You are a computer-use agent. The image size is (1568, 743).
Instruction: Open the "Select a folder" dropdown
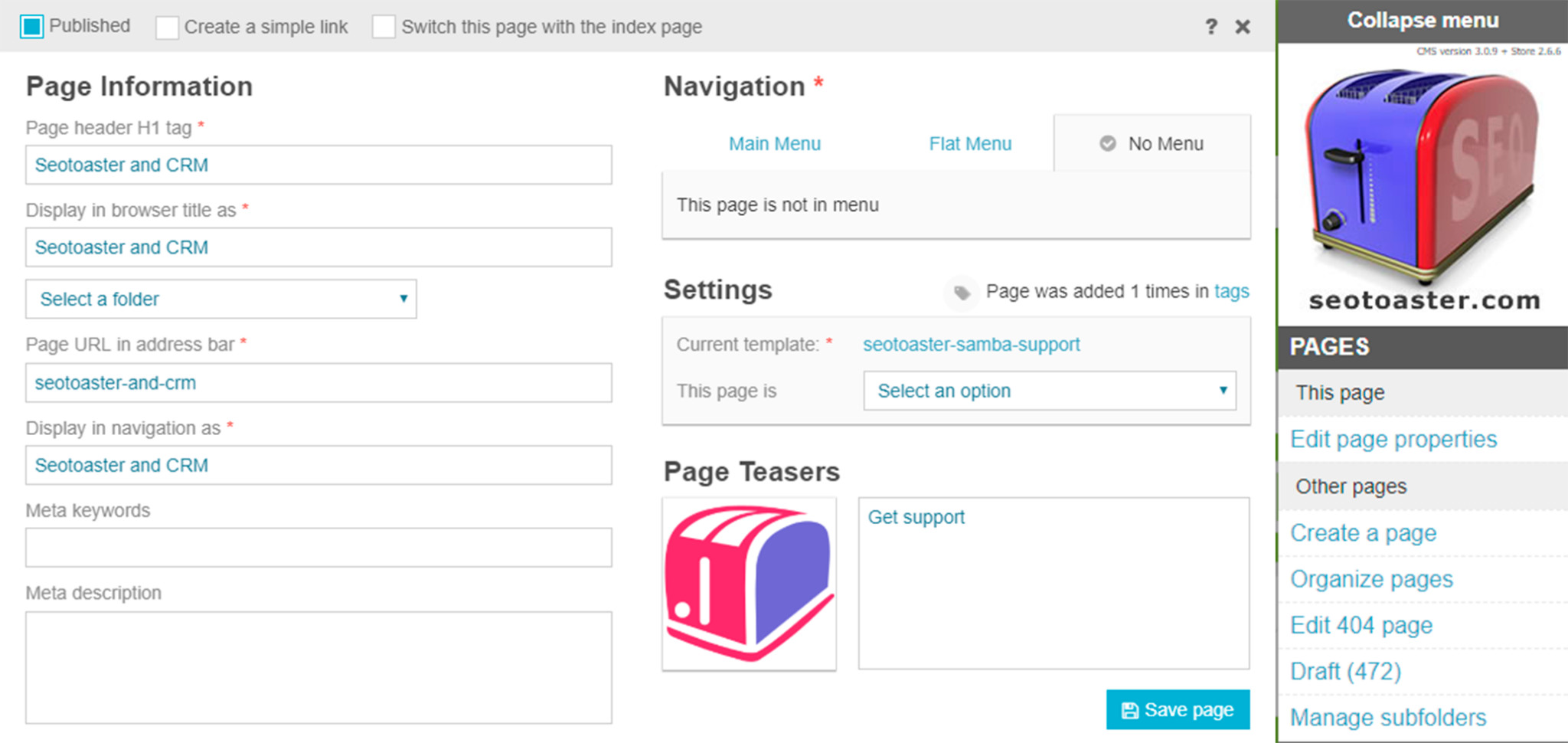click(x=220, y=299)
